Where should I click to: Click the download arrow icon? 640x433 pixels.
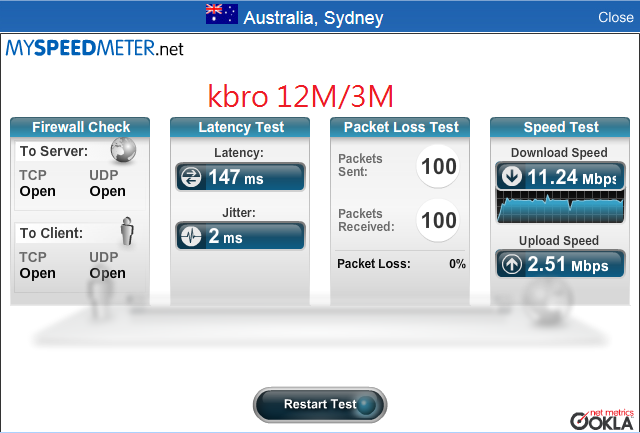pyautogui.click(x=511, y=177)
